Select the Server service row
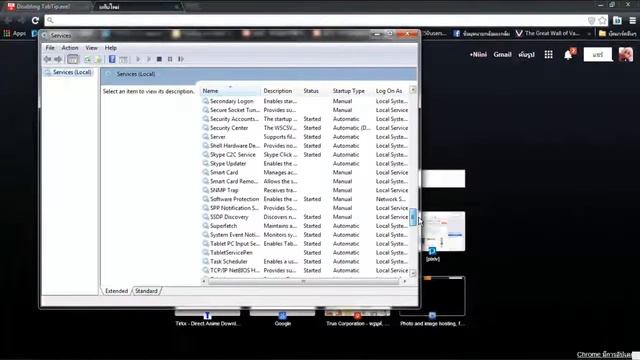This screenshot has height=360, width=640. tap(305, 137)
